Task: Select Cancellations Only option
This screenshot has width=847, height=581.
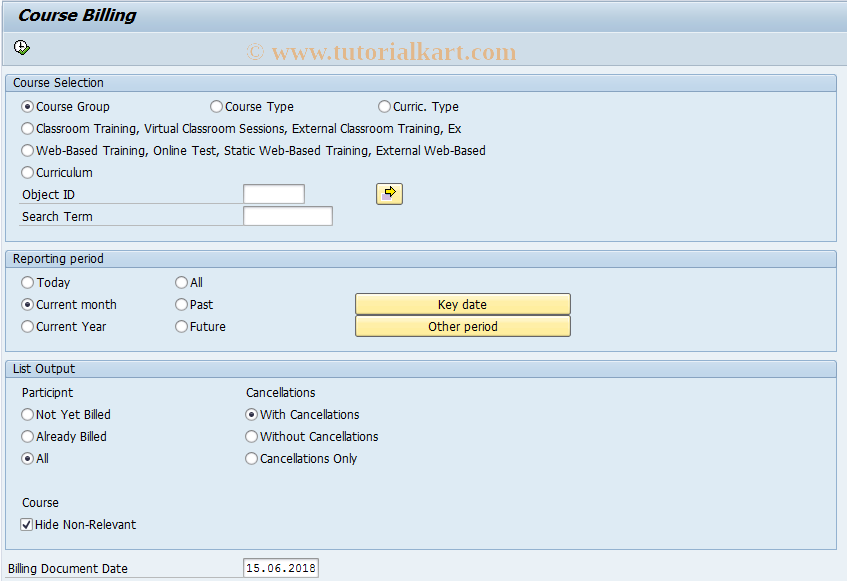Action: click(251, 459)
